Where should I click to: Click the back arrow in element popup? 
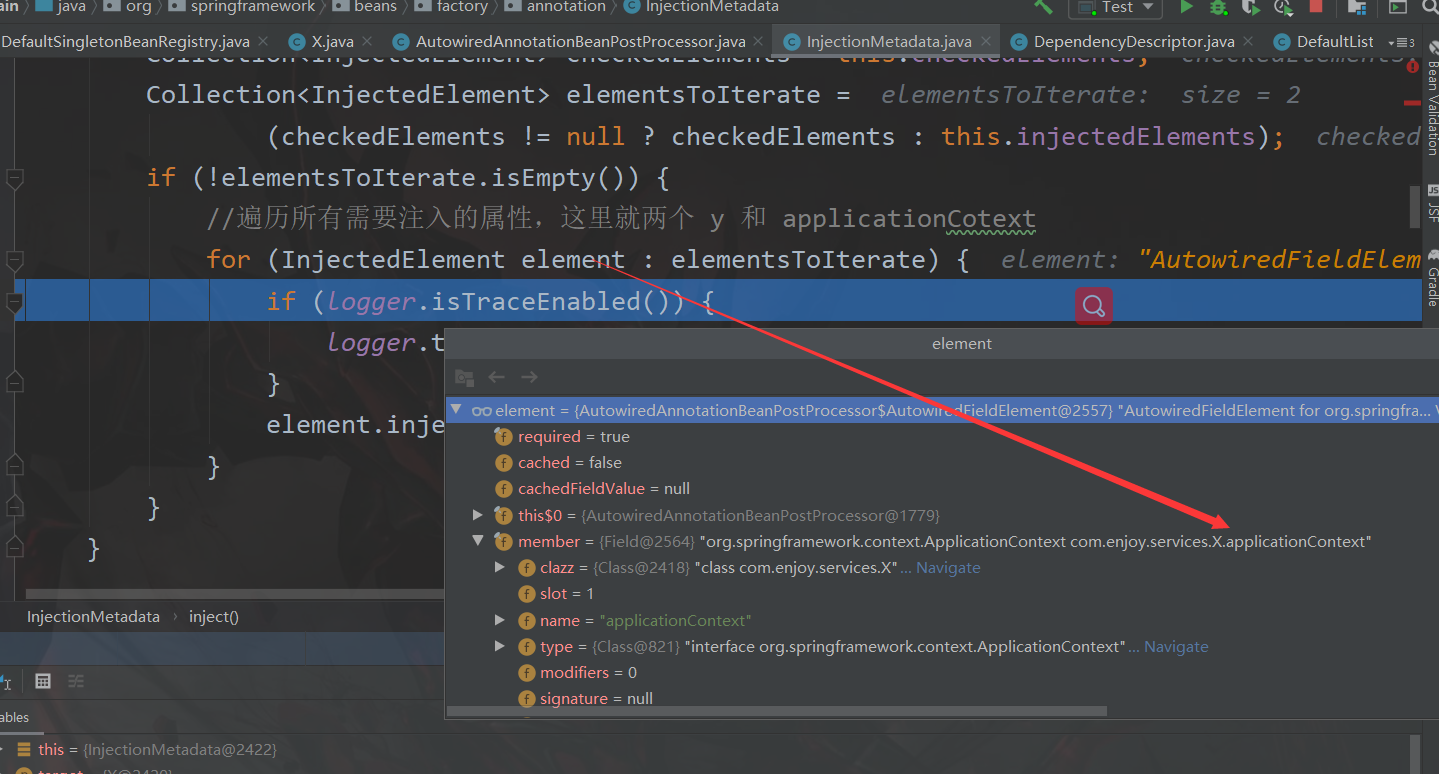496,377
